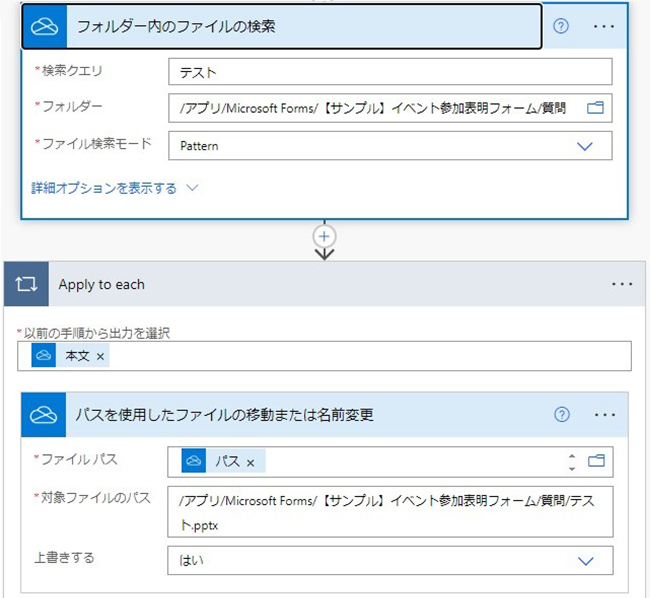
Task: Remove the パス token from ファイルパス
Action: (250, 462)
